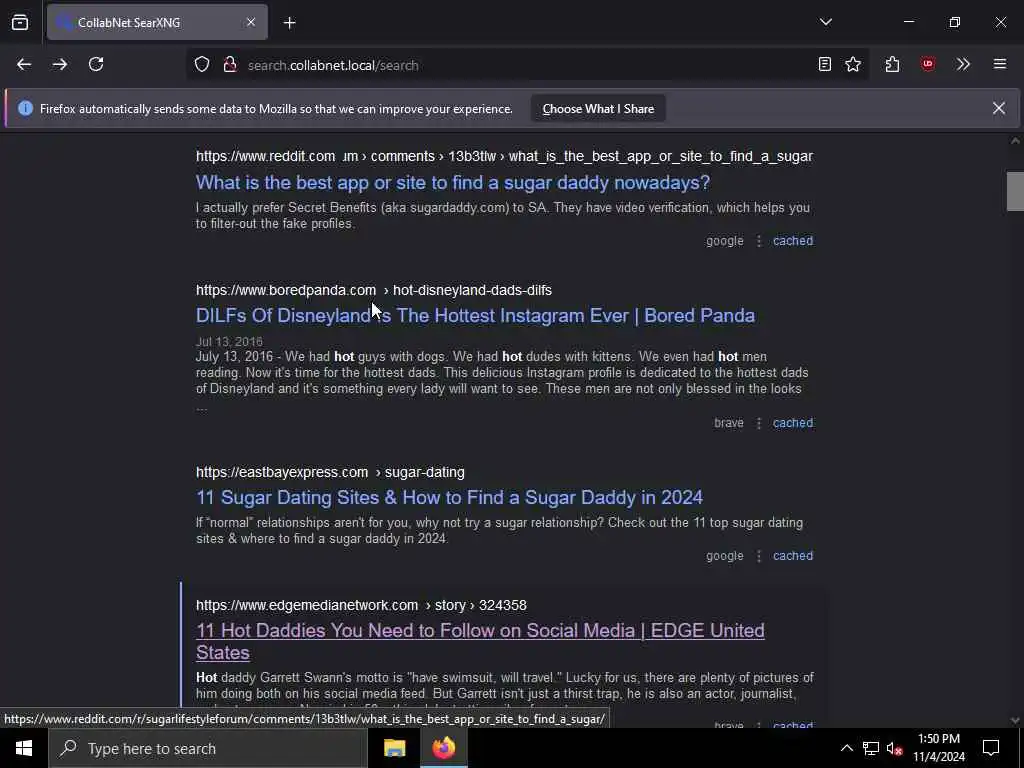The image size is (1024, 768).
Task: Open File Explorer from the taskbar
Action: [x=394, y=748]
